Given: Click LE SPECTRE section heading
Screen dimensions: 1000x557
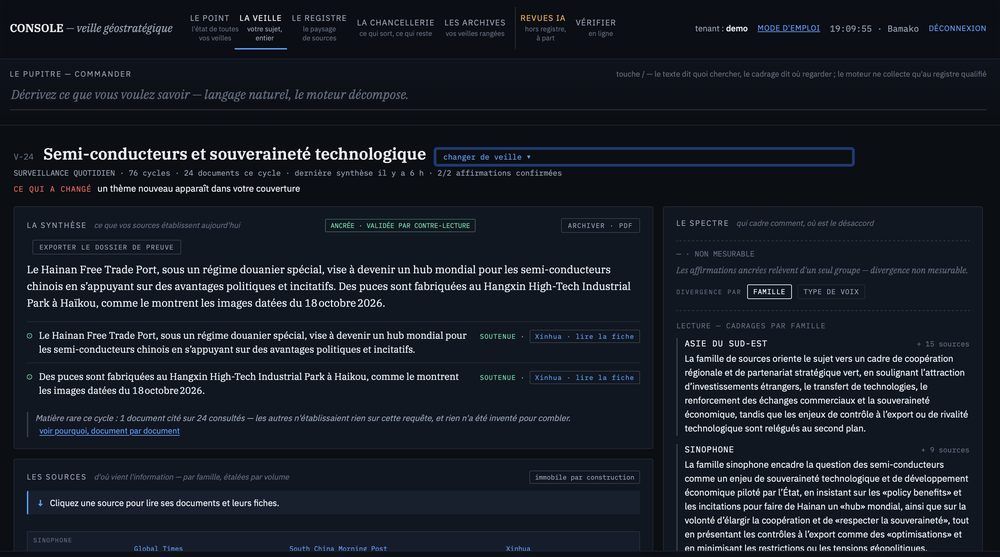Looking at the screenshot, I should tap(702, 223).
